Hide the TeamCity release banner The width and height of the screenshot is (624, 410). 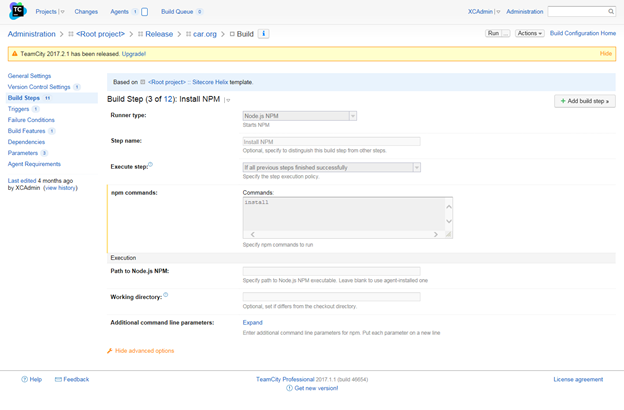pyautogui.click(x=606, y=54)
